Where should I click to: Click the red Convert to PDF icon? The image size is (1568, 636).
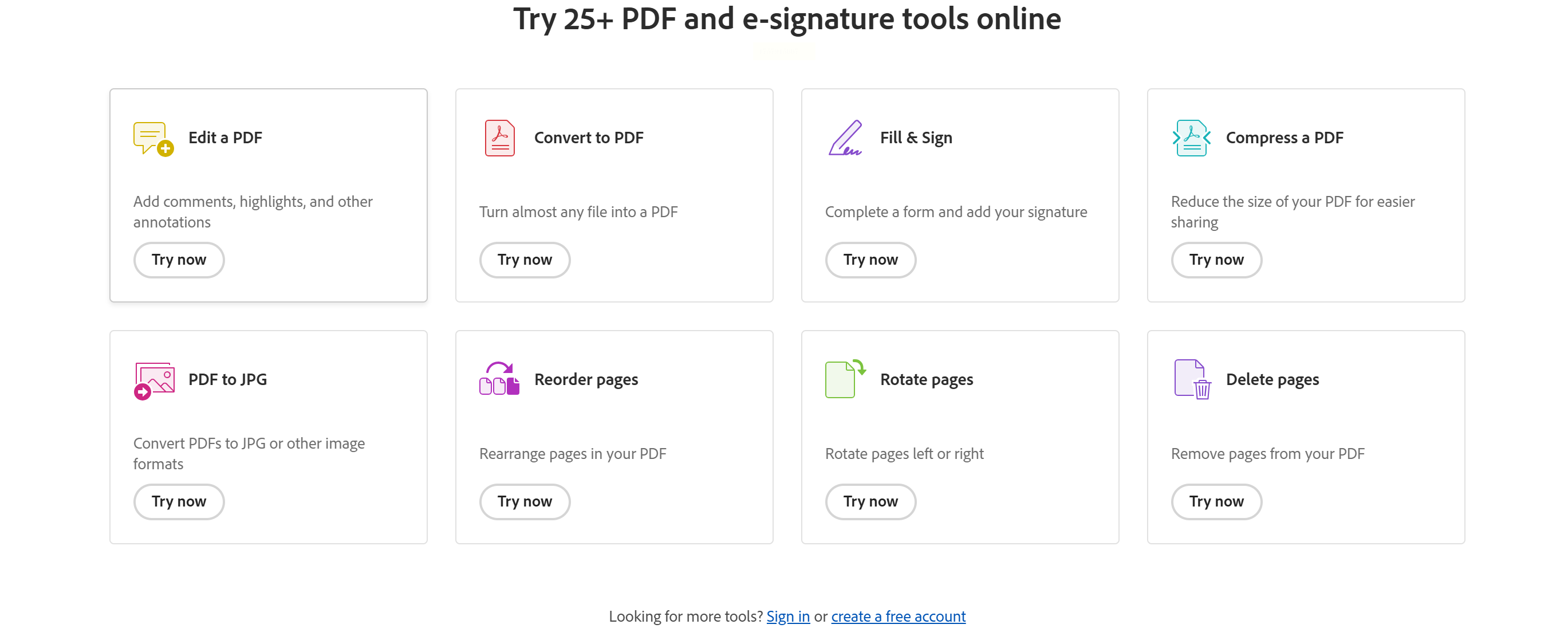click(x=500, y=138)
